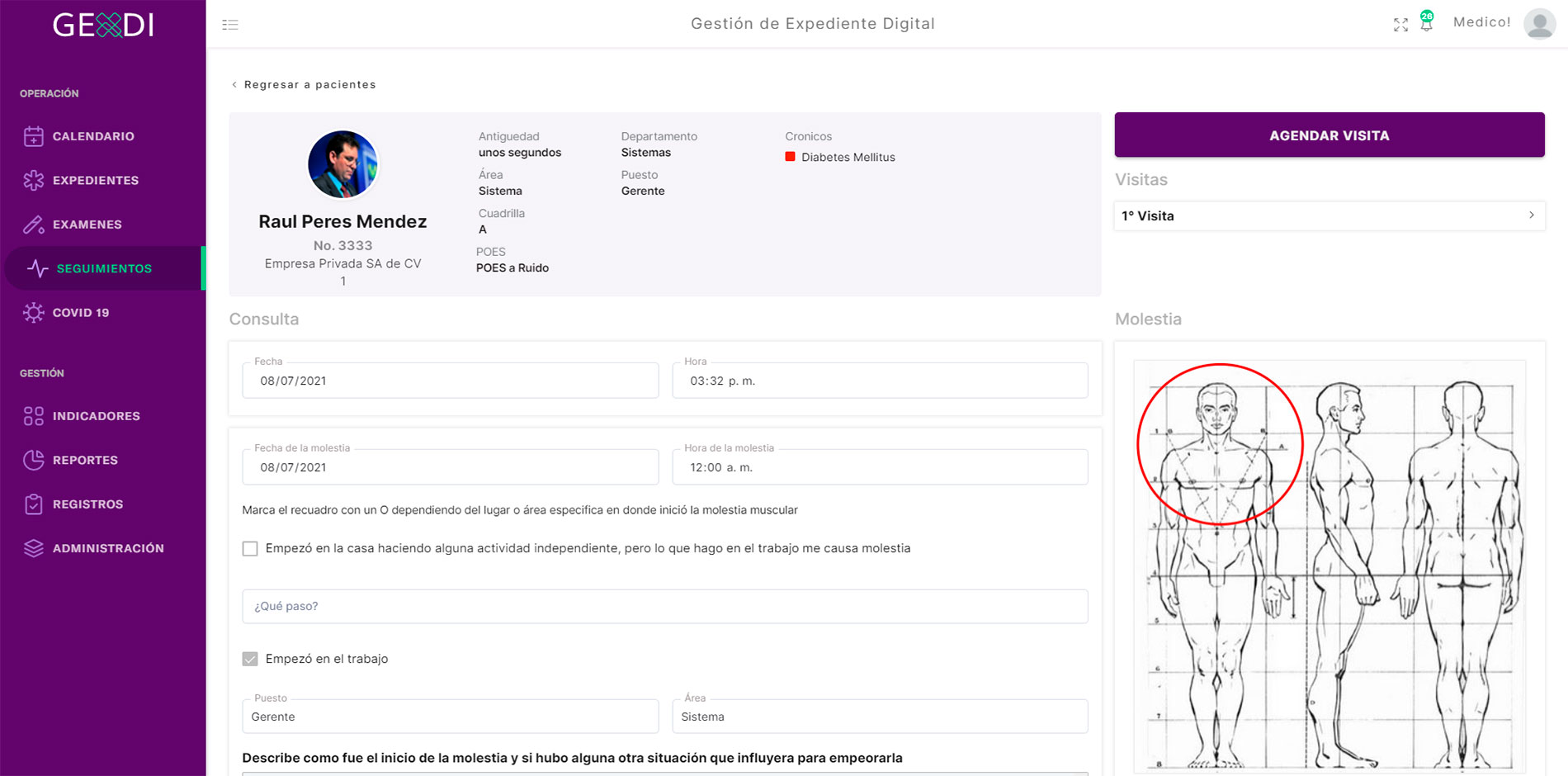Uncheck 'Empezó en el trabajo' checkbox
The width and height of the screenshot is (1568, 776).
pyautogui.click(x=250, y=659)
